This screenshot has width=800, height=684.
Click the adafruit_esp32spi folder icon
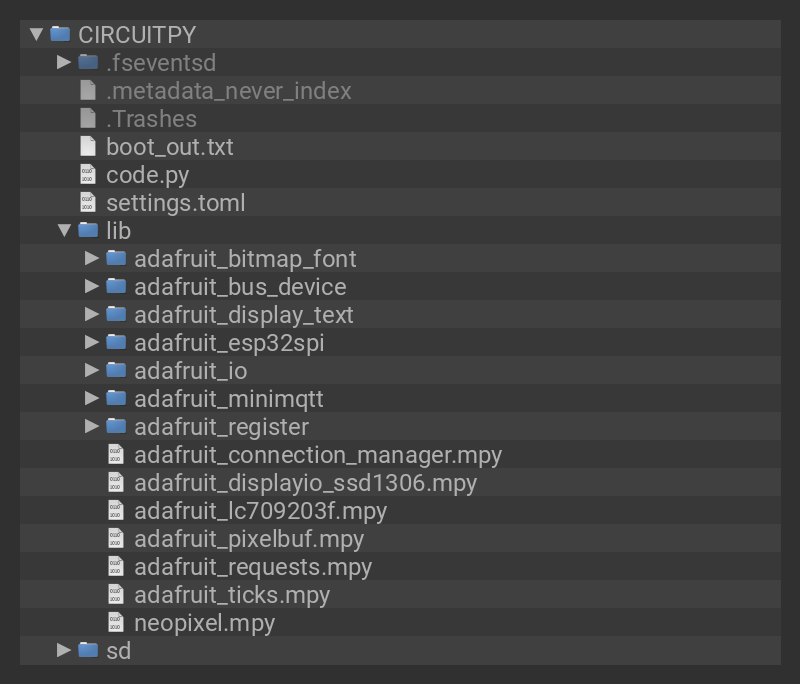(116, 342)
